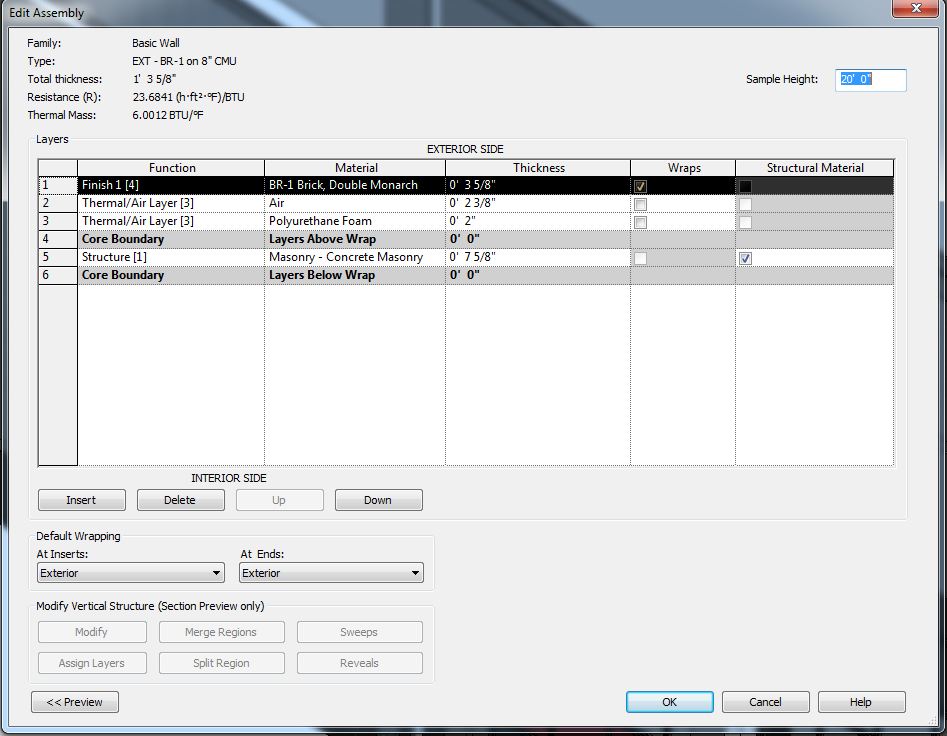Delete the selected layer

point(181,500)
